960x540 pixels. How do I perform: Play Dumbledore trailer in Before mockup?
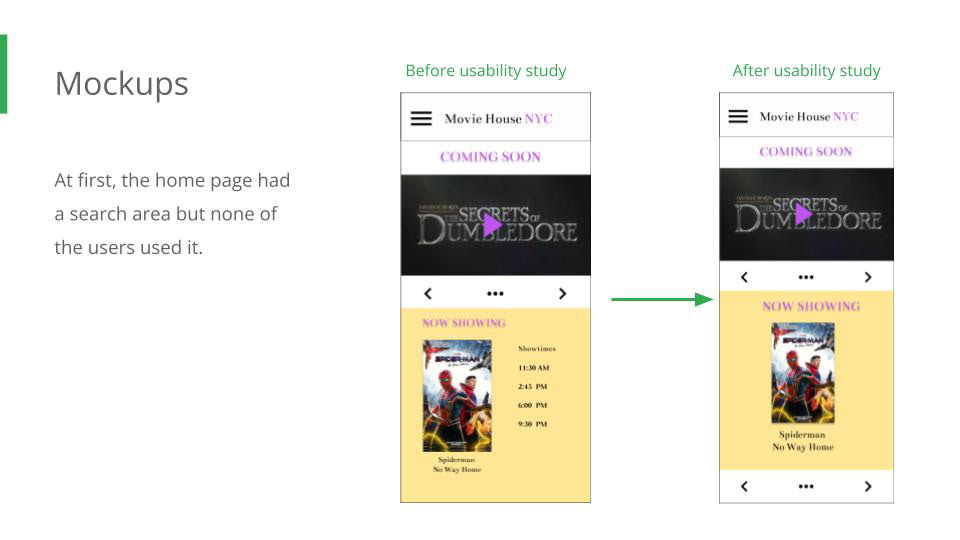point(492,225)
